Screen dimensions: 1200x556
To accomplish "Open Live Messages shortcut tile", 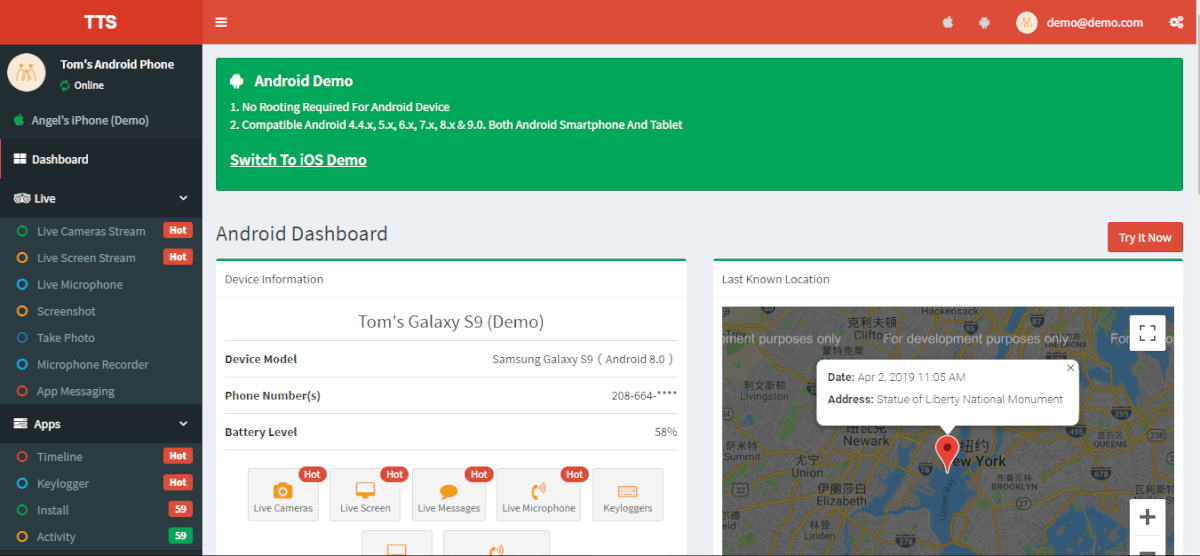I will 449,494.
